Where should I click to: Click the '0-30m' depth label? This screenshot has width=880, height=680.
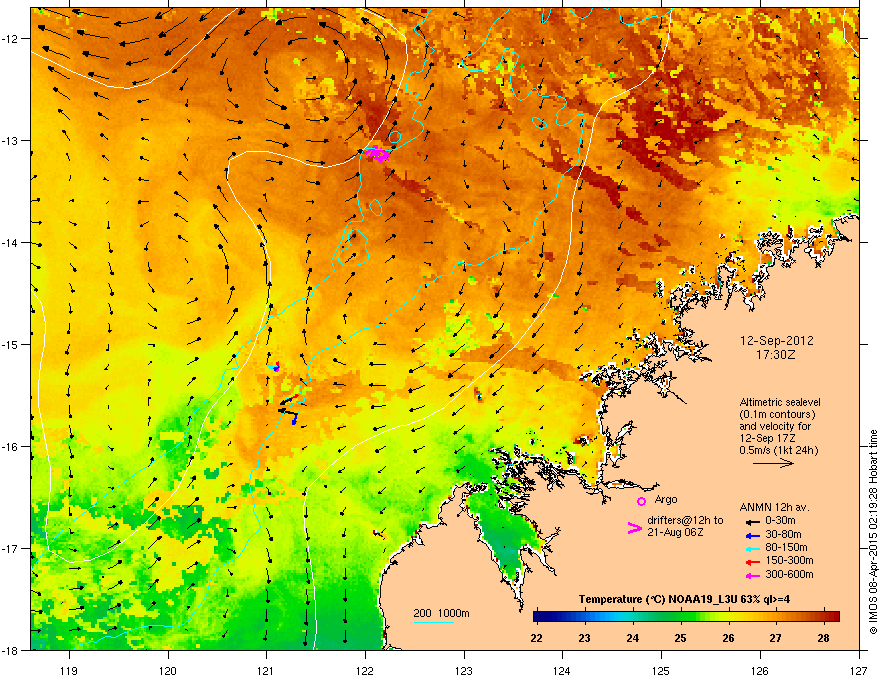pyautogui.click(x=781, y=521)
